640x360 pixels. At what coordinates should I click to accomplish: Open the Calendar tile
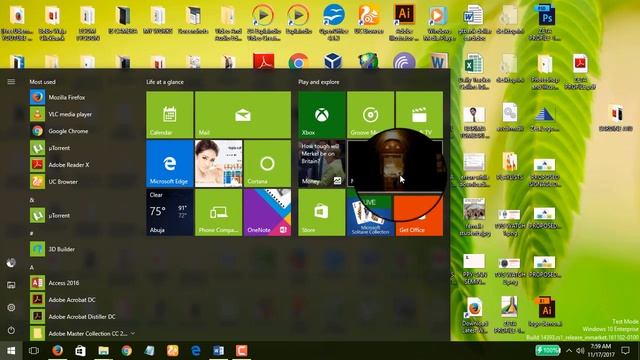pos(170,115)
